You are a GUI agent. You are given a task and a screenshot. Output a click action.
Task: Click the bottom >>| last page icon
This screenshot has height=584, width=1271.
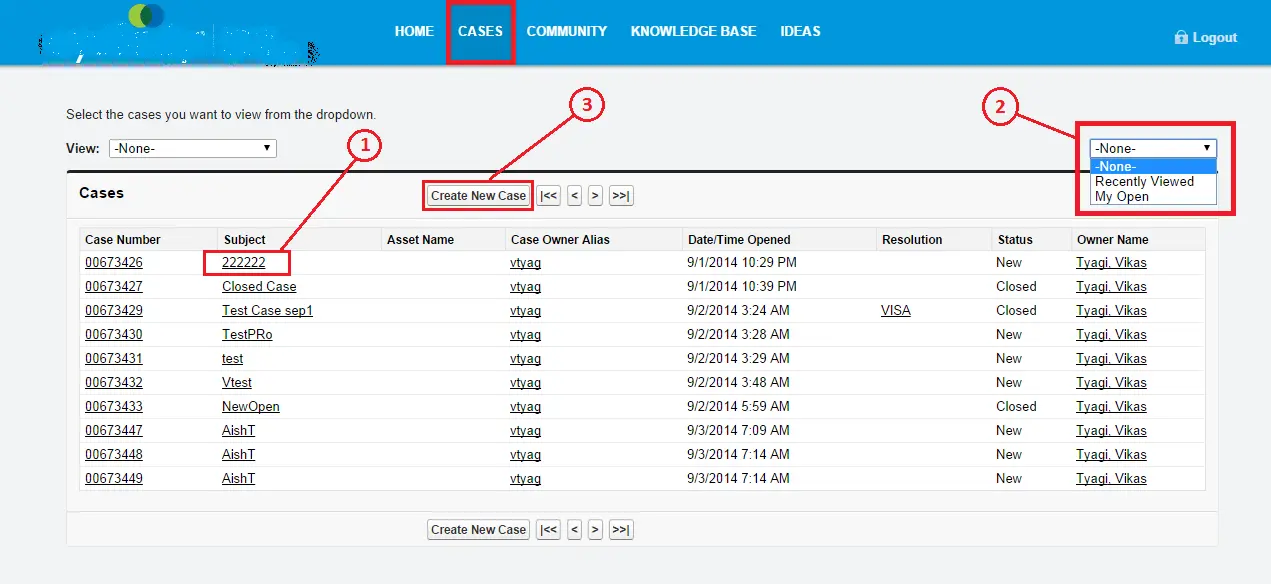click(620, 529)
